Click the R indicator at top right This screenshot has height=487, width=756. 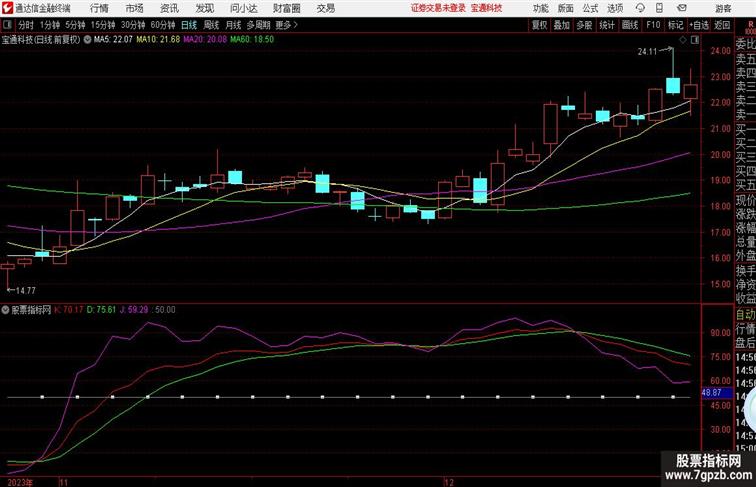point(750,24)
